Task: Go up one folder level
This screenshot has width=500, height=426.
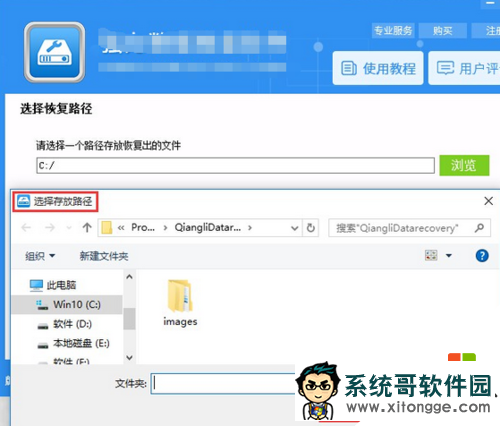Action: 87,228
